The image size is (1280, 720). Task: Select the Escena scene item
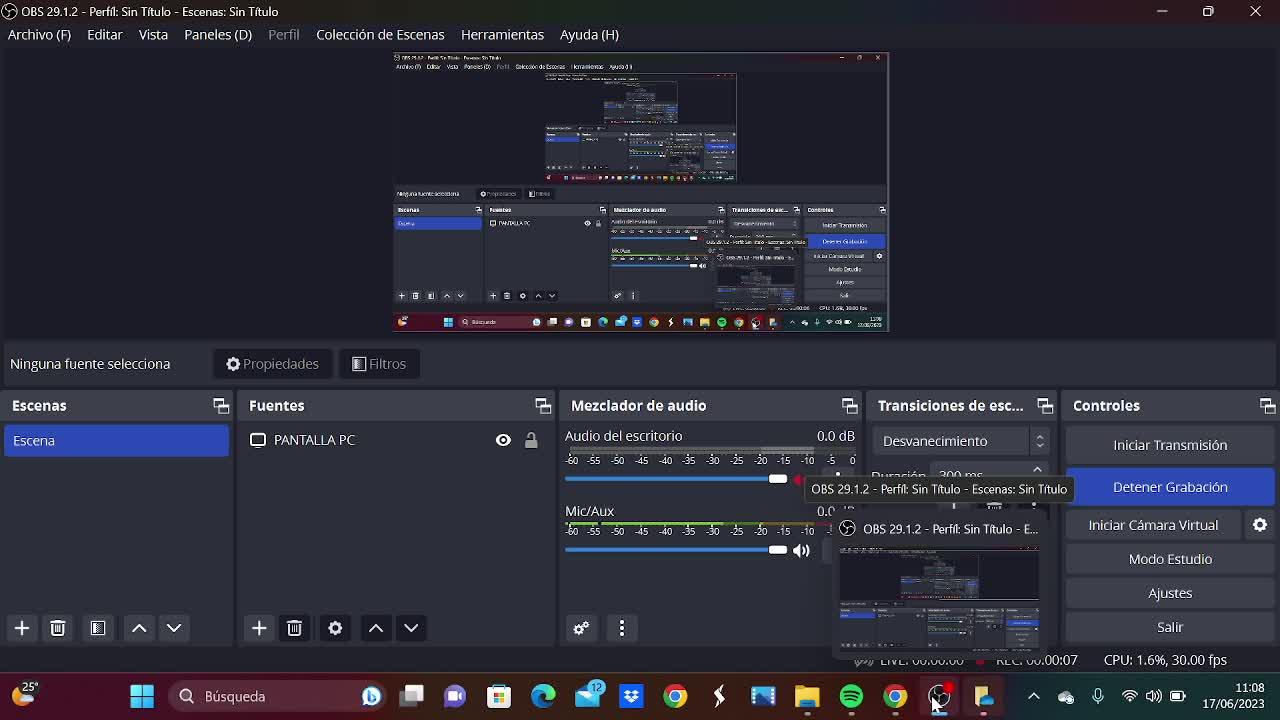[116, 441]
